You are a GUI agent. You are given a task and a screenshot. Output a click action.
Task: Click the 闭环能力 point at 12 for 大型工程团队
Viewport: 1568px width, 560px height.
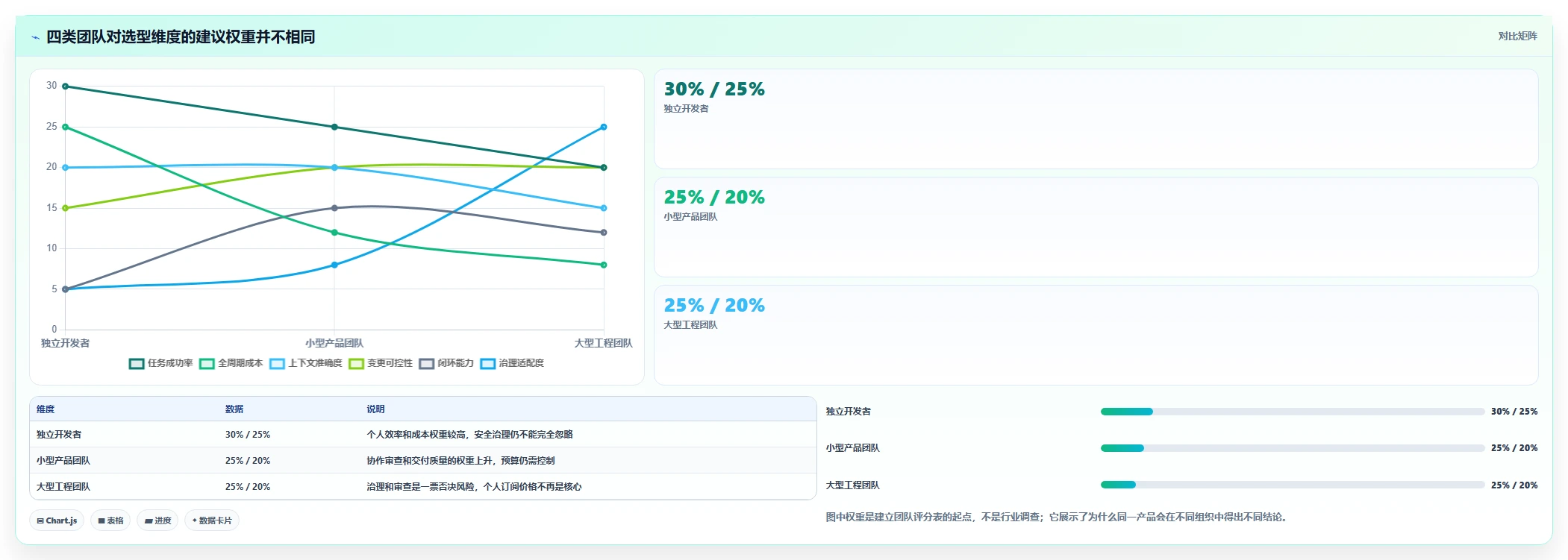604,233
